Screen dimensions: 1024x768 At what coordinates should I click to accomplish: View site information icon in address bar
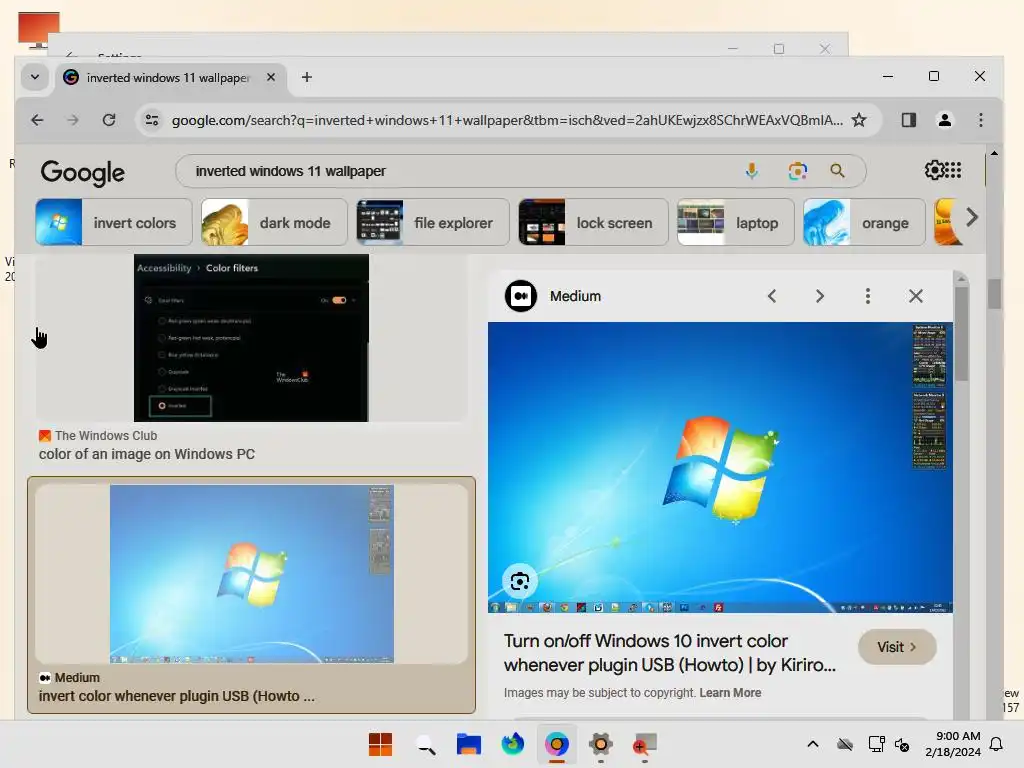click(152, 120)
